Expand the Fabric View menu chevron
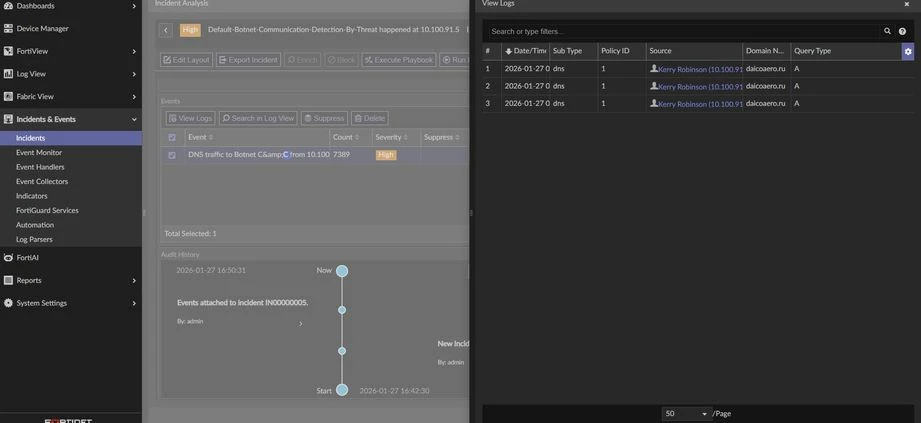This screenshot has width=921, height=423. pos(134,96)
